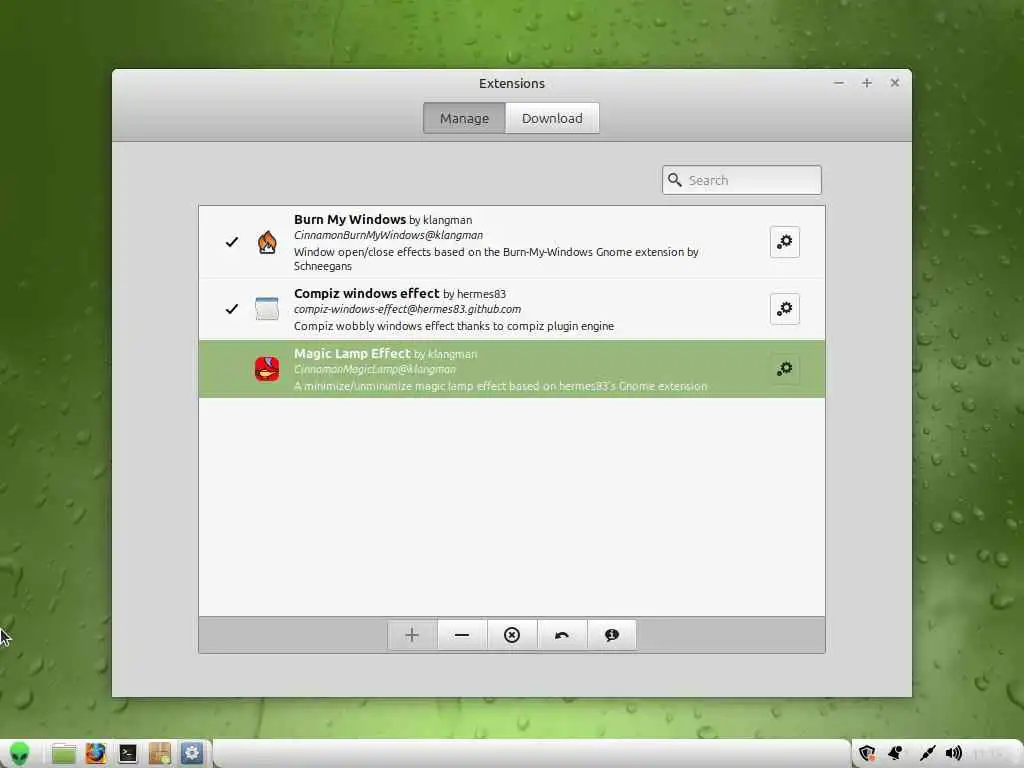Switch to the Download tab
The width and height of the screenshot is (1024, 768).
(x=552, y=118)
